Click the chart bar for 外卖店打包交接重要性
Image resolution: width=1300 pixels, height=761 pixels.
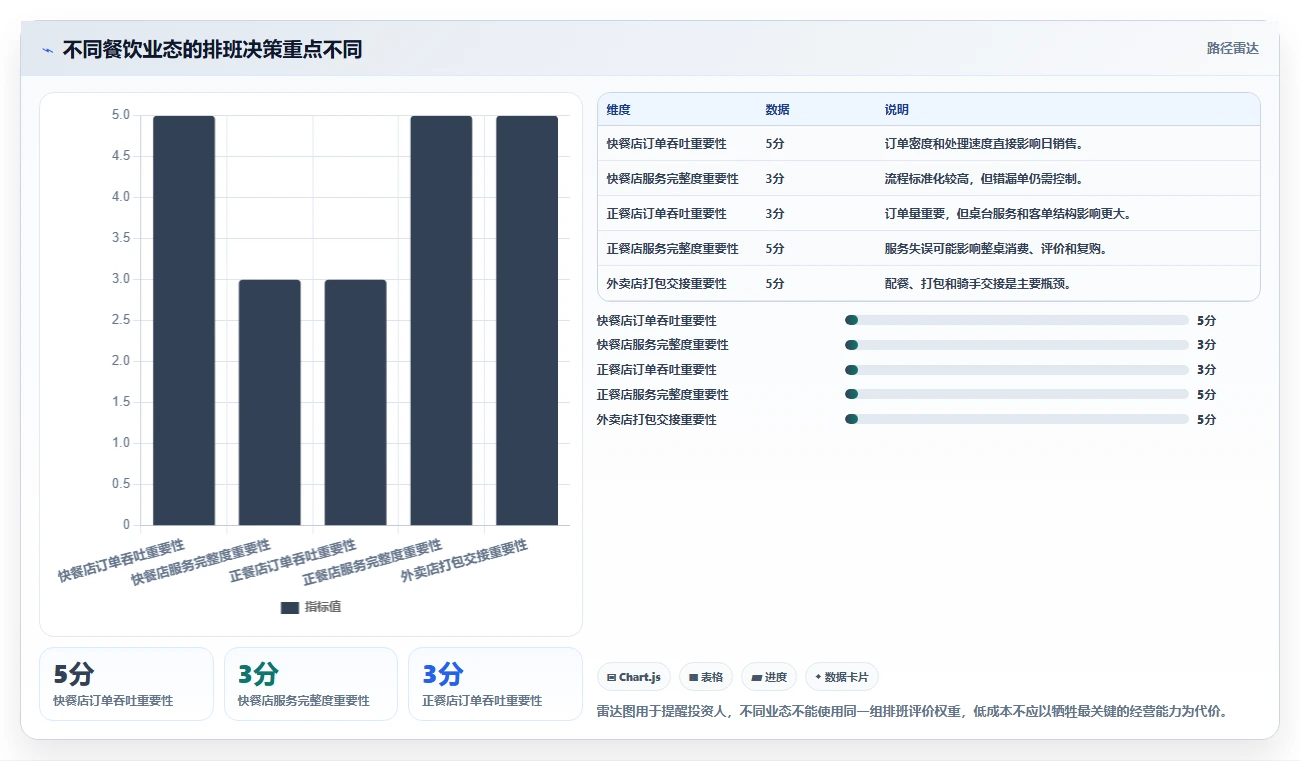coord(527,320)
